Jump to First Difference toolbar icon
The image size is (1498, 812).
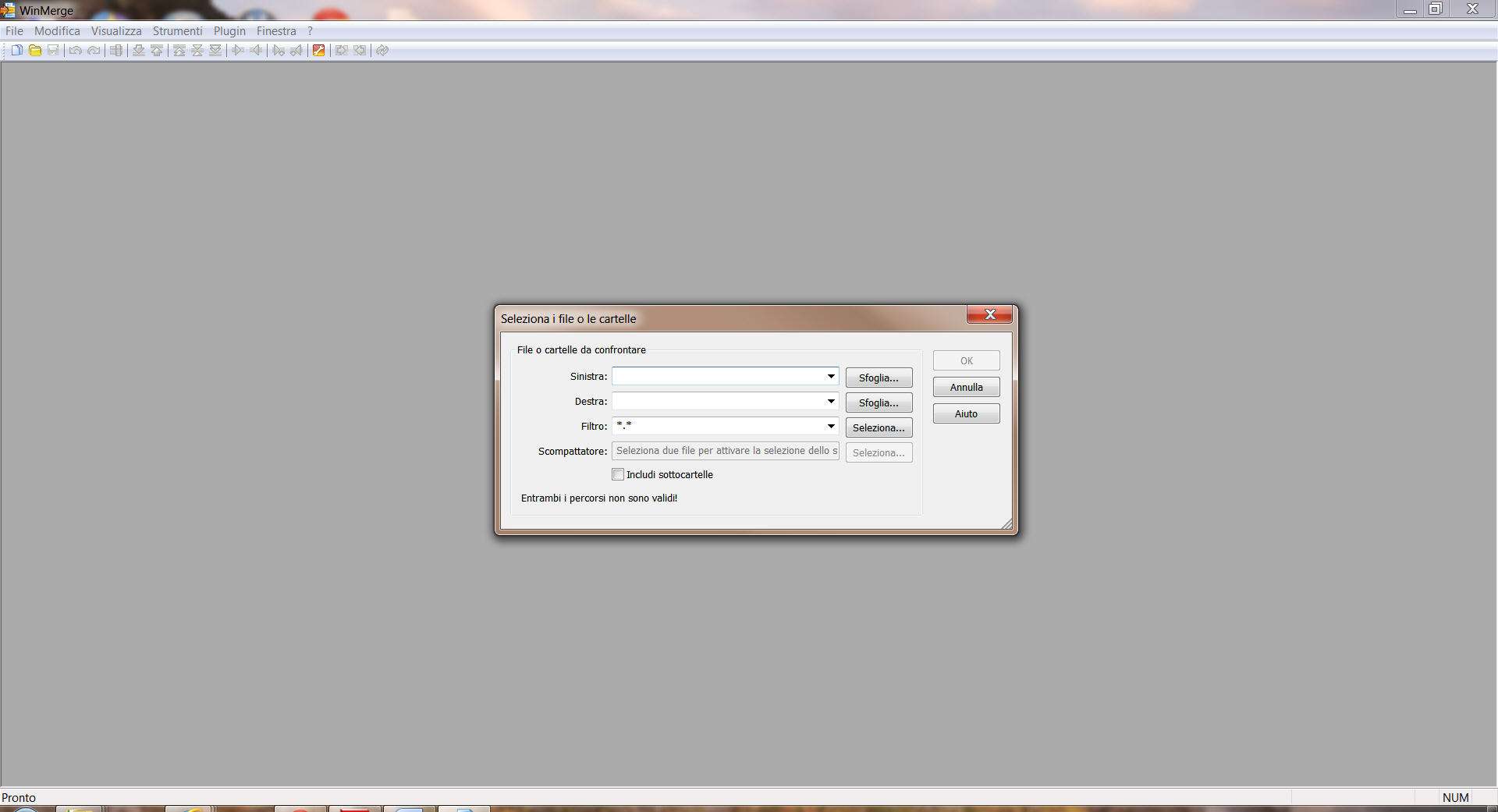pyautogui.click(x=179, y=51)
